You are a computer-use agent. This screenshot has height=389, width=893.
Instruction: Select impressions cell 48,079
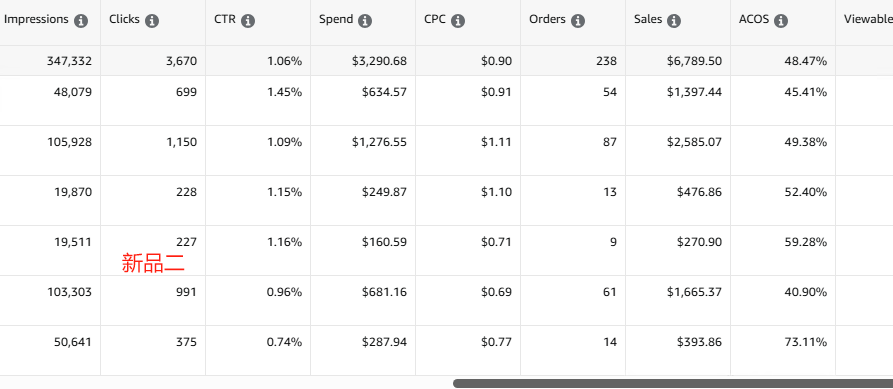[72, 92]
